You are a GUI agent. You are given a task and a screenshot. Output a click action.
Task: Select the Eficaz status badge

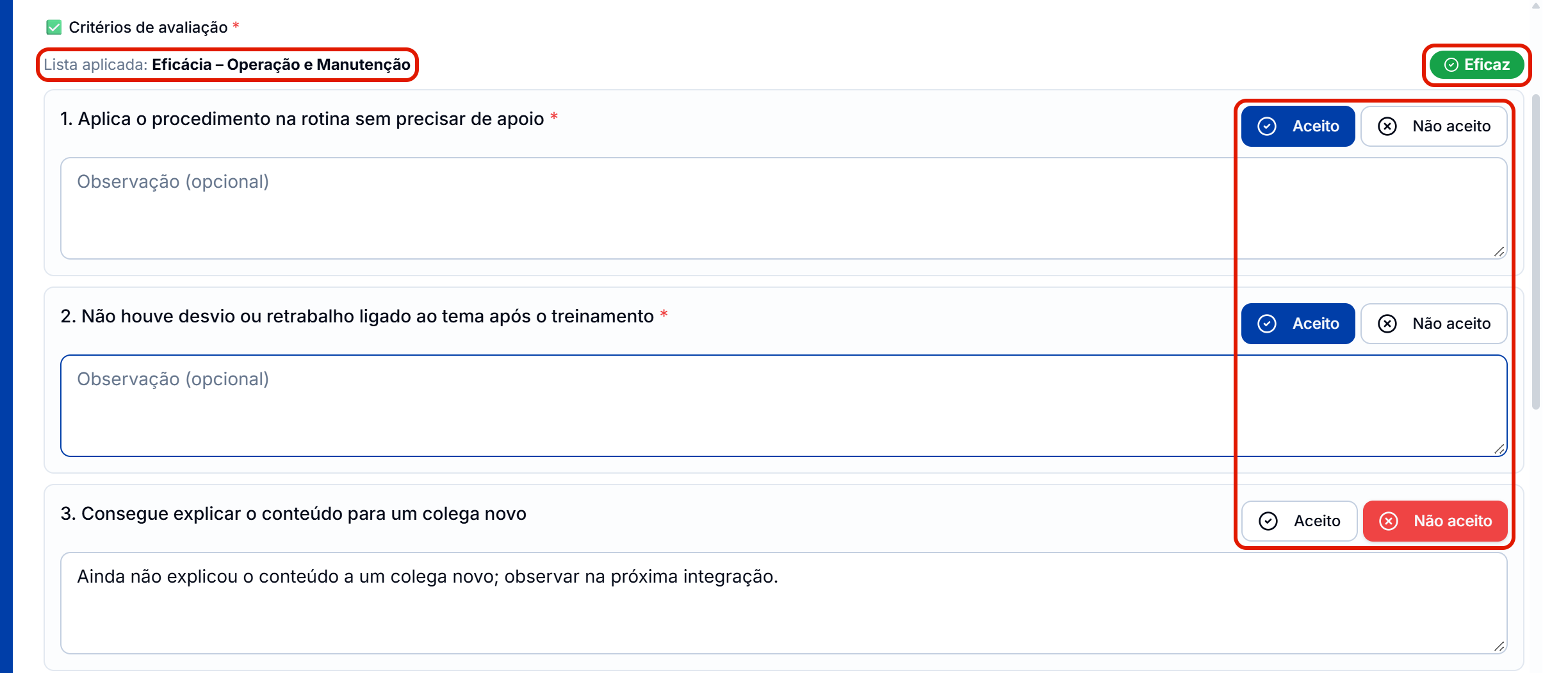click(1476, 65)
